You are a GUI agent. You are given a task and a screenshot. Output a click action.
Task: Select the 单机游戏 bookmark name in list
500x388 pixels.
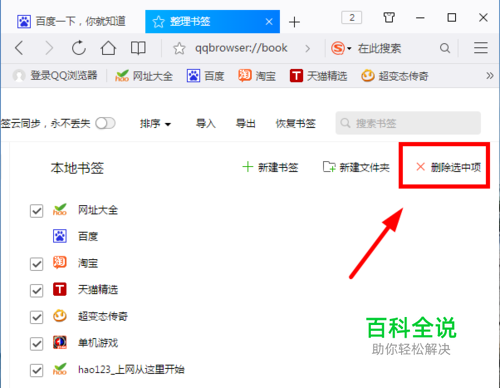98,343
